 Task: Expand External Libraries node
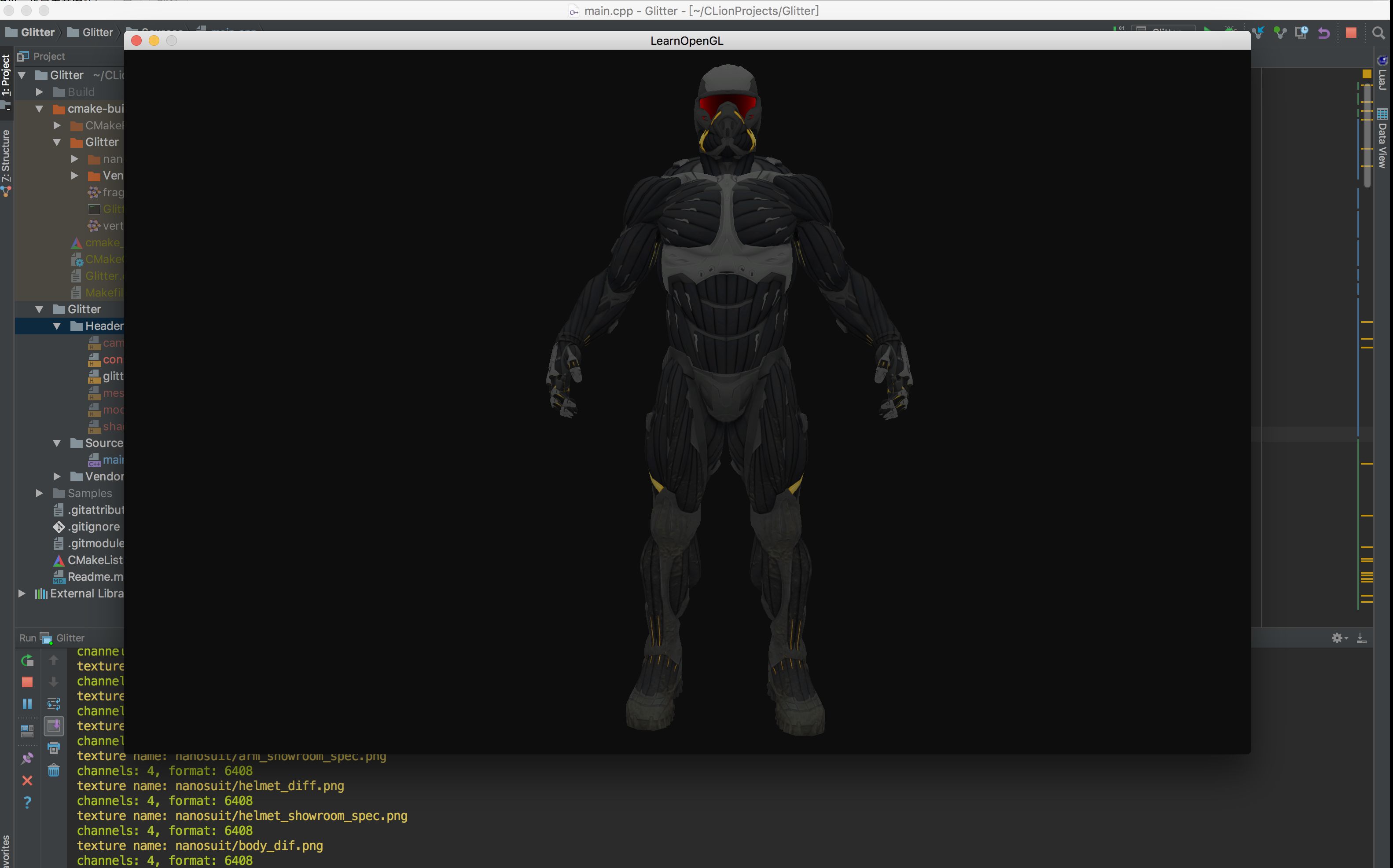[22, 593]
